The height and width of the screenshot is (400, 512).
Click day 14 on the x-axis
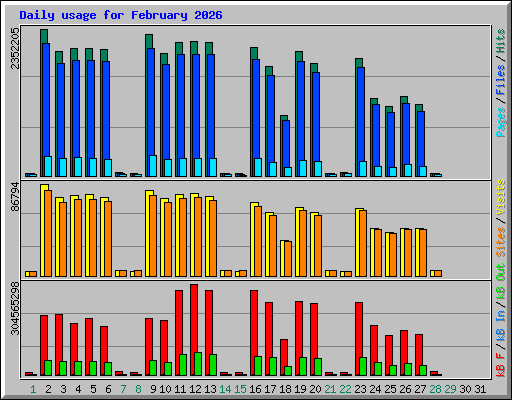[x=225, y=389]
